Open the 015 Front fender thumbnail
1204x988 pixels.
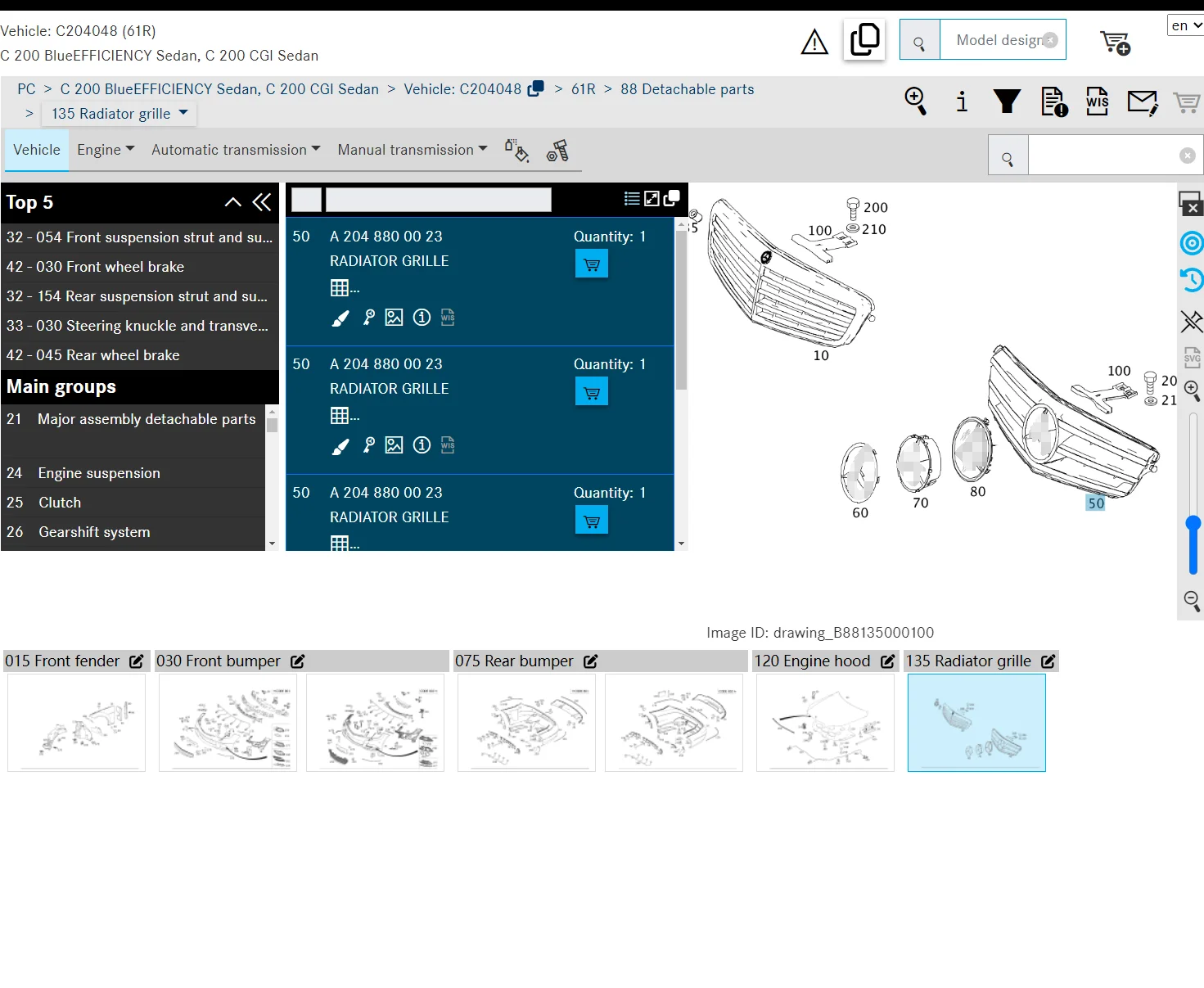77,723
